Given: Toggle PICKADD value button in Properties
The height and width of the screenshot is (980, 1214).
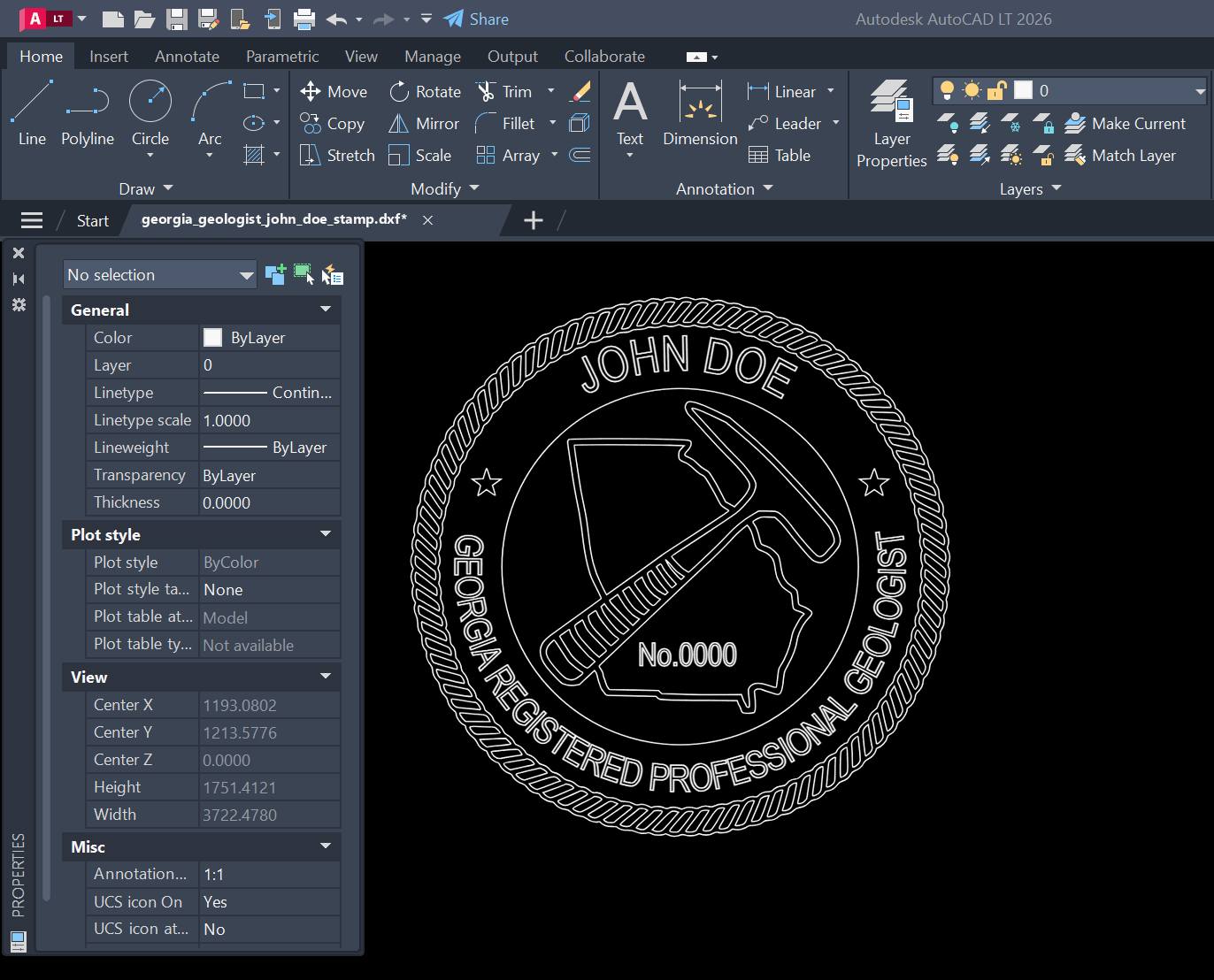Looking at the screenshot, I should 275,274.
